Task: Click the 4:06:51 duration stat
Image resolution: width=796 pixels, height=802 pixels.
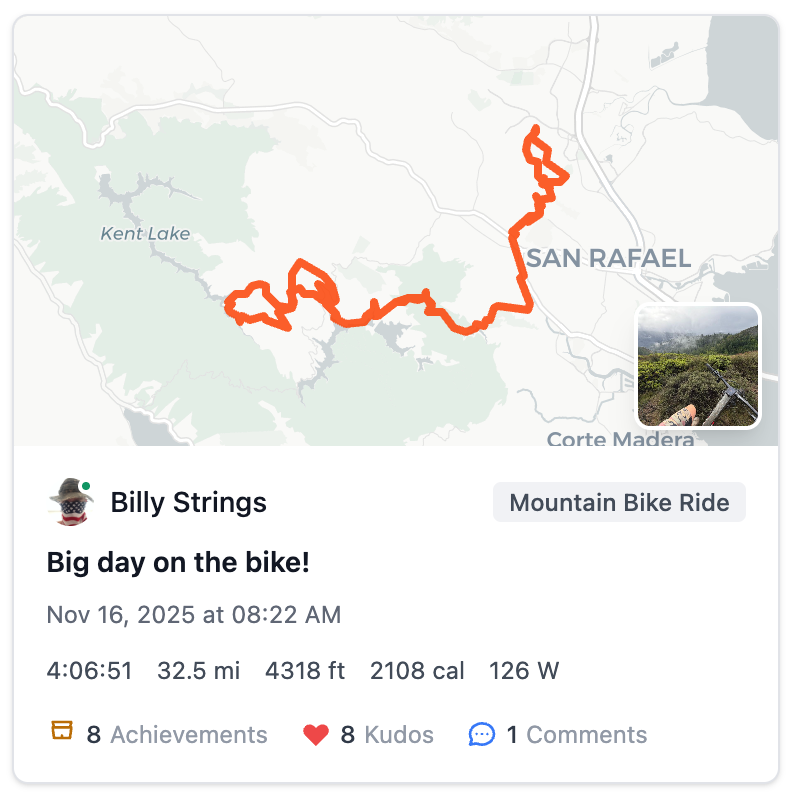Action: 90,670
